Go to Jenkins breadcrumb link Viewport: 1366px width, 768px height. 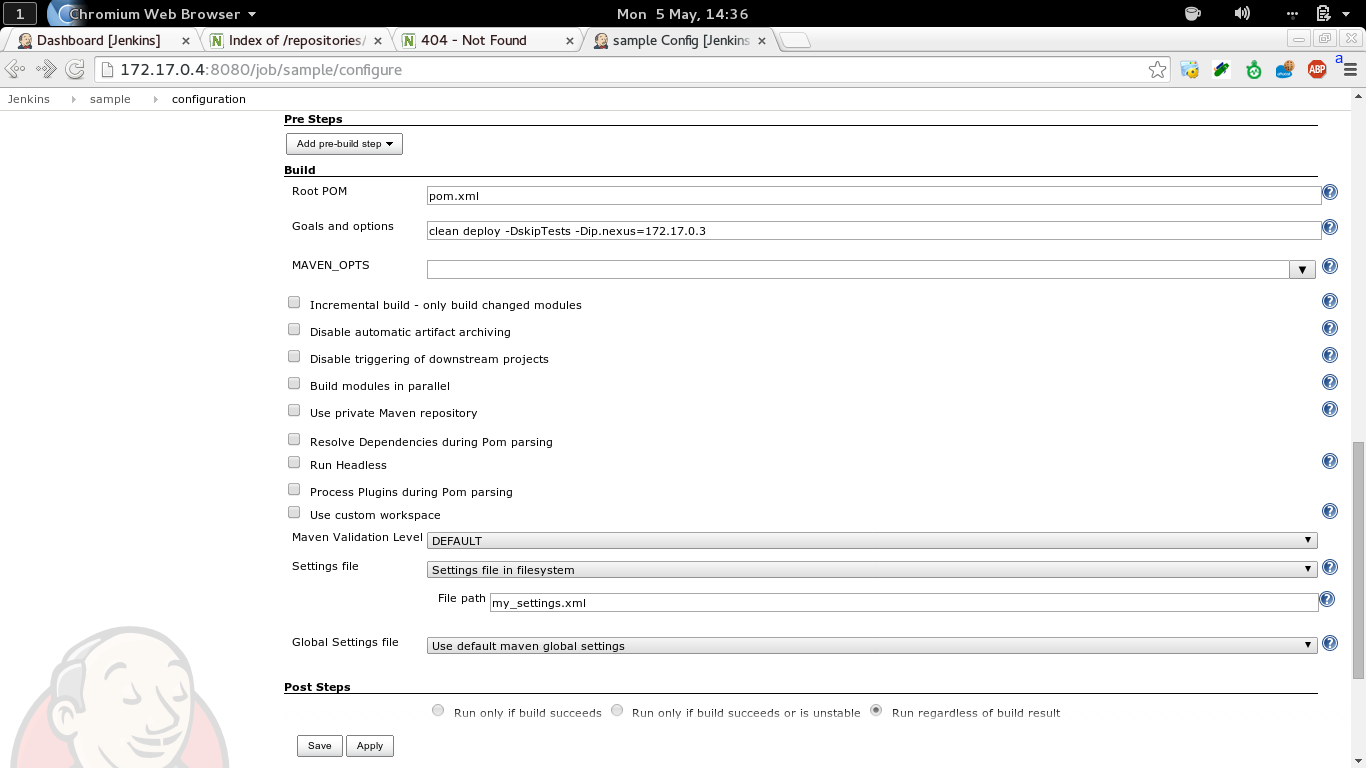click(x=29, y=99)
